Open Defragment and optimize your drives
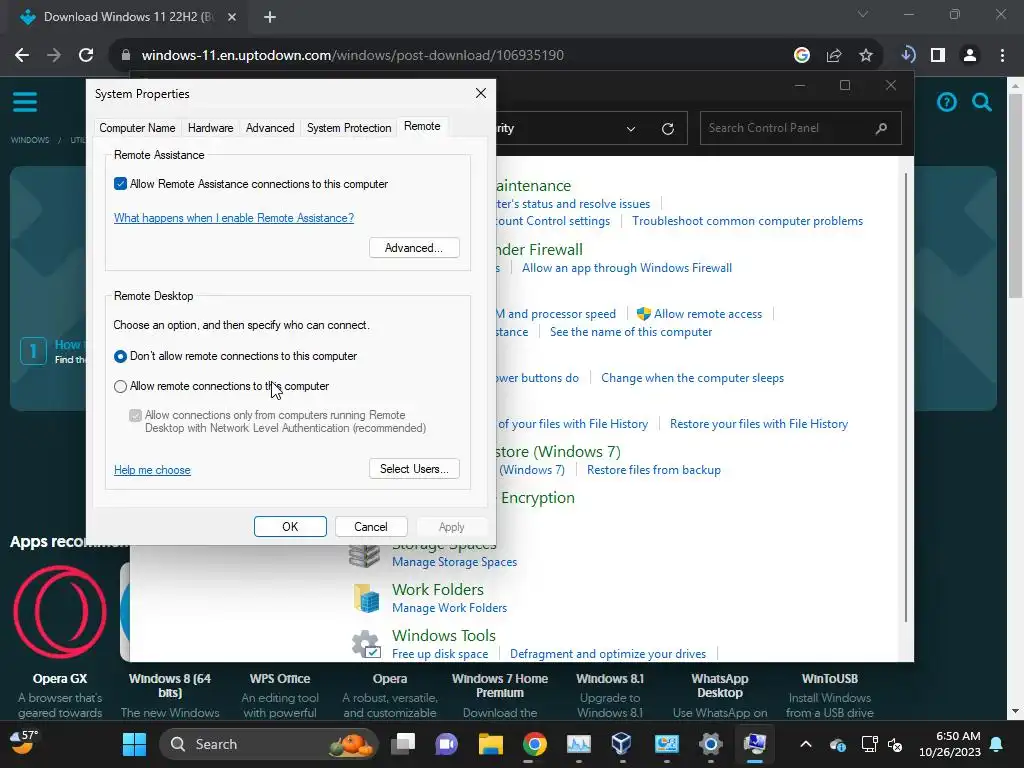1024x768 pixels. pos(607,654)
